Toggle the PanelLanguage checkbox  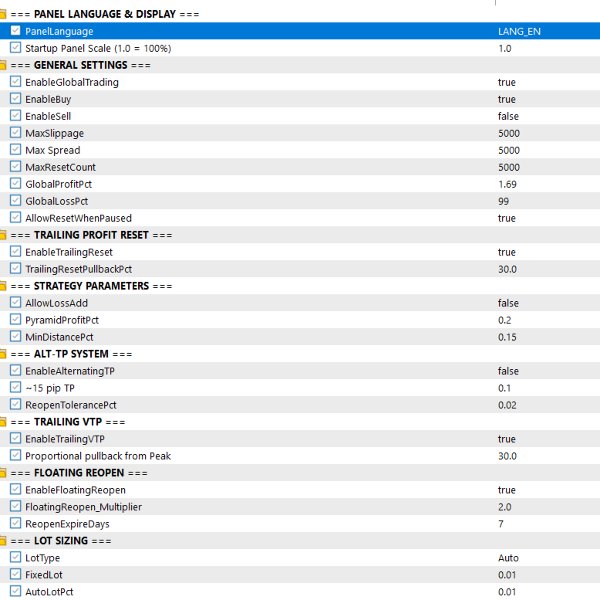[15, 31]
